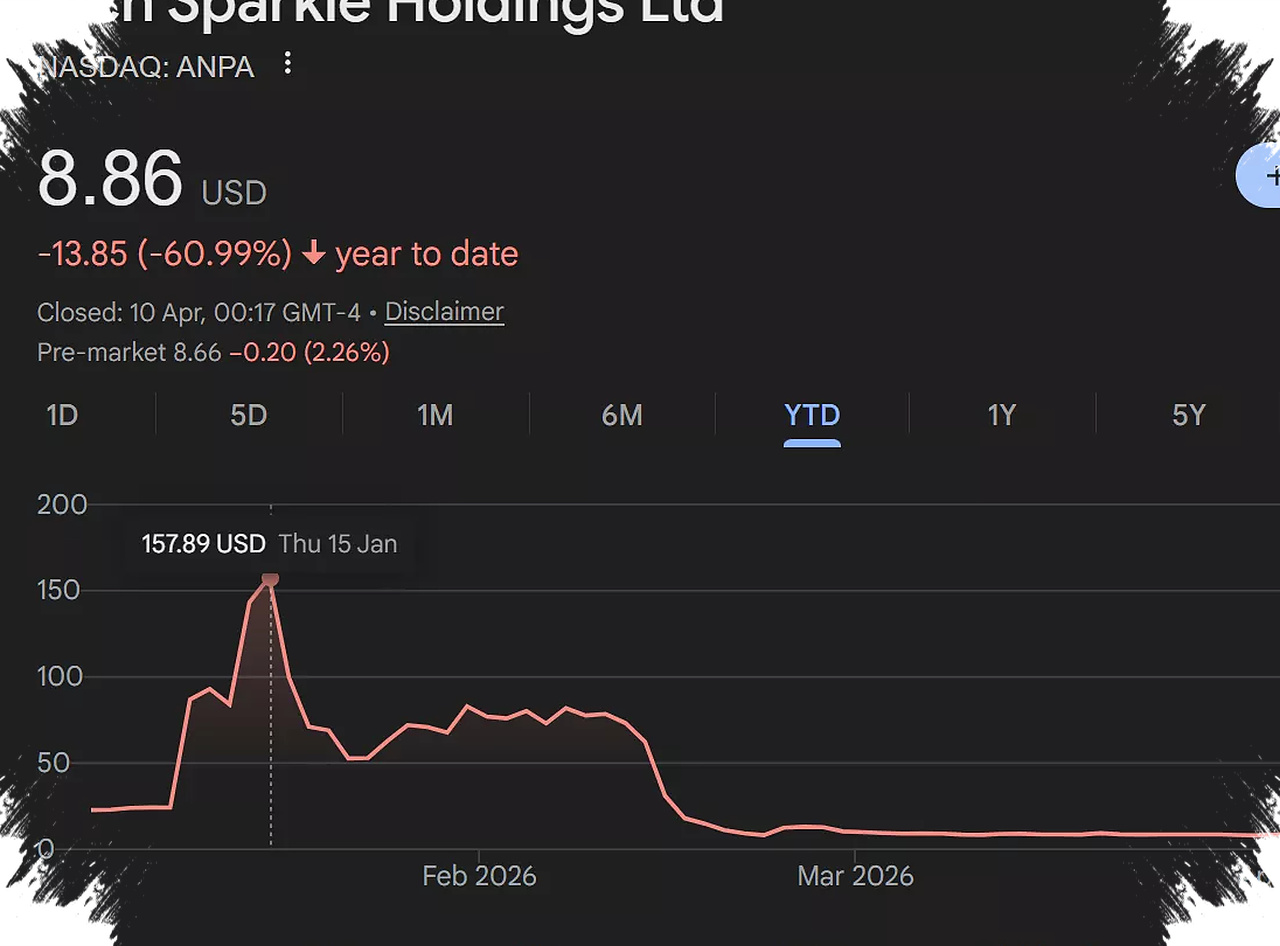This screenshot has width=1280, height=946.
Task: Click the 8.86 current price value
Action: [x=110, y=179]
